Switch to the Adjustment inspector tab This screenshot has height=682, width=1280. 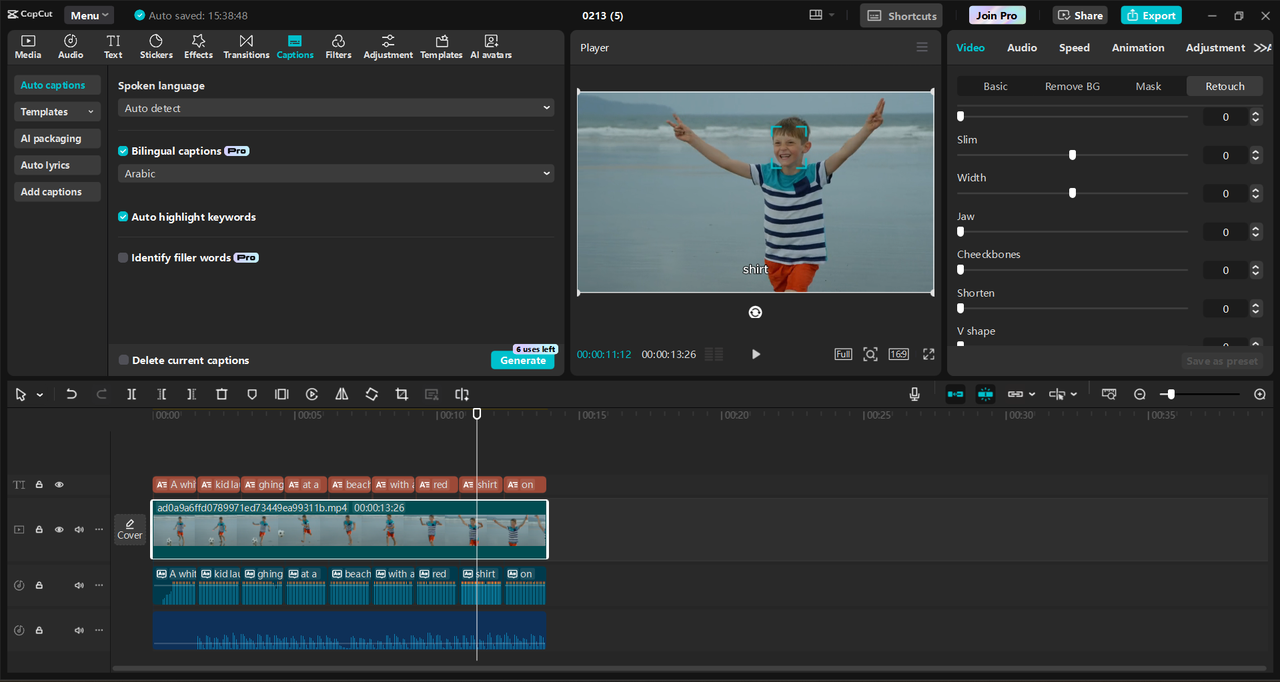1215,47
